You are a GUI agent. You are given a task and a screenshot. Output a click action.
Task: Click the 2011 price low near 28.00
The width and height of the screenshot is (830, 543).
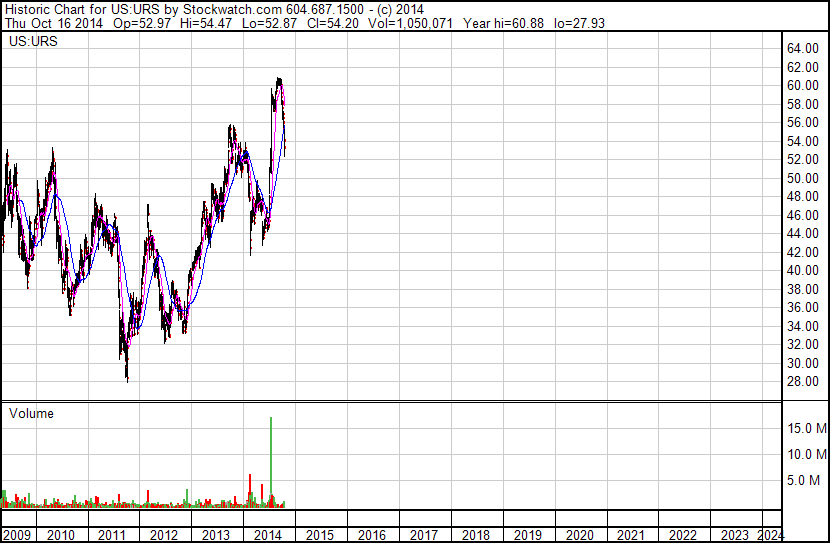pos(128,378)
